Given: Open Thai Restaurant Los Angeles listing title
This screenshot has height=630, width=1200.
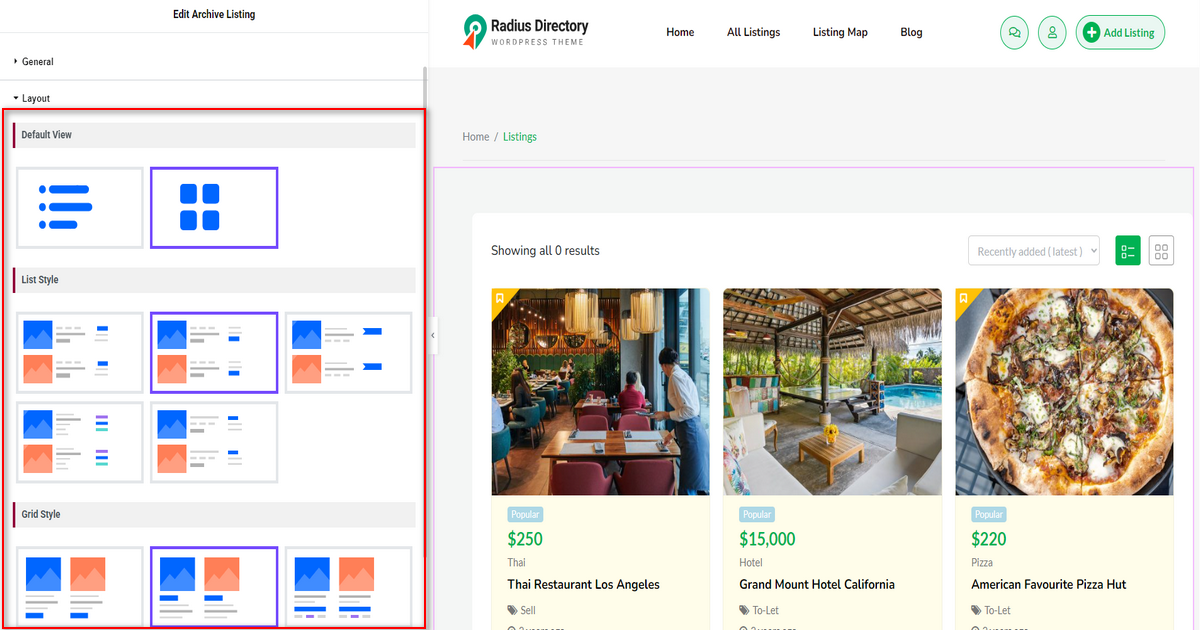Looking at the screenshot, I should [583, 584].
